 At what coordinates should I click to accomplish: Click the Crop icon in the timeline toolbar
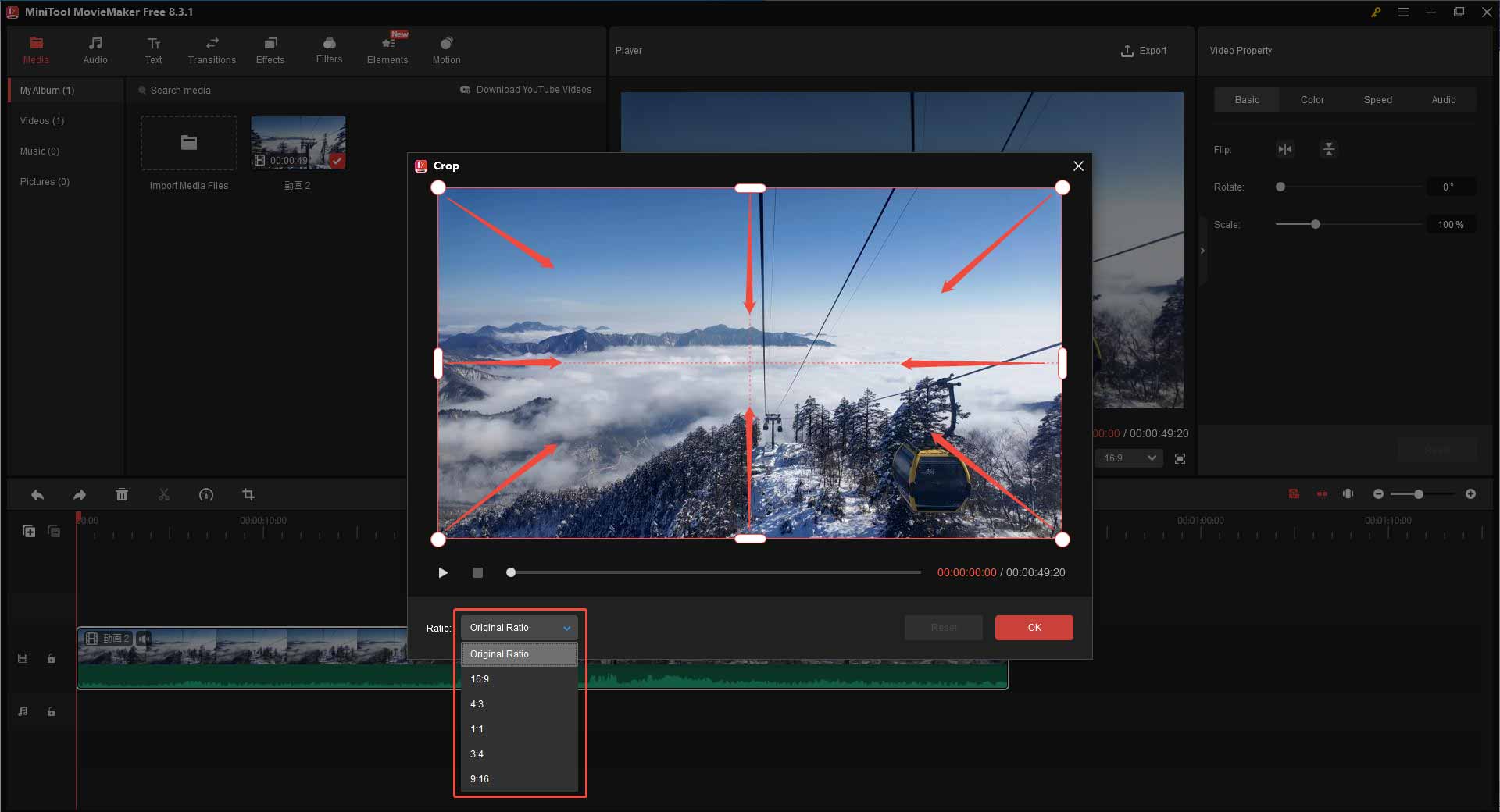click(x=248, y=494)
